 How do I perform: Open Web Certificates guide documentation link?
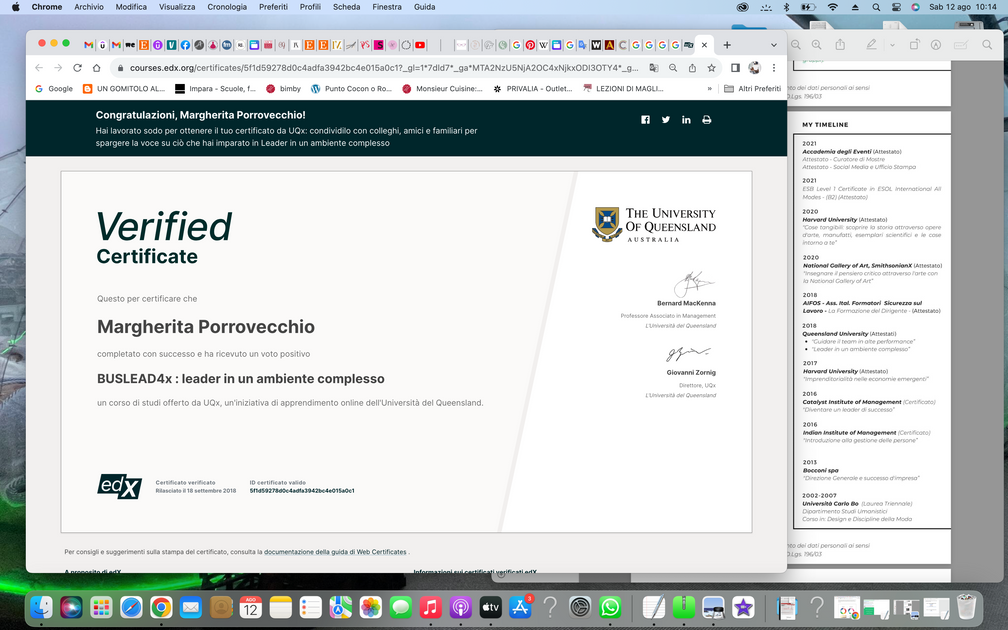point(335,552)
